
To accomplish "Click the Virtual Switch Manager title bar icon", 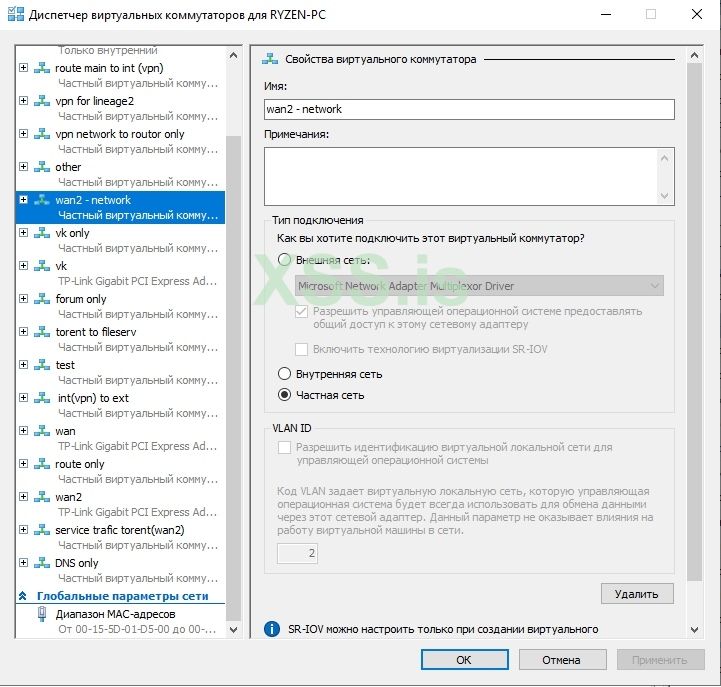I will click(x=16, y=14).
